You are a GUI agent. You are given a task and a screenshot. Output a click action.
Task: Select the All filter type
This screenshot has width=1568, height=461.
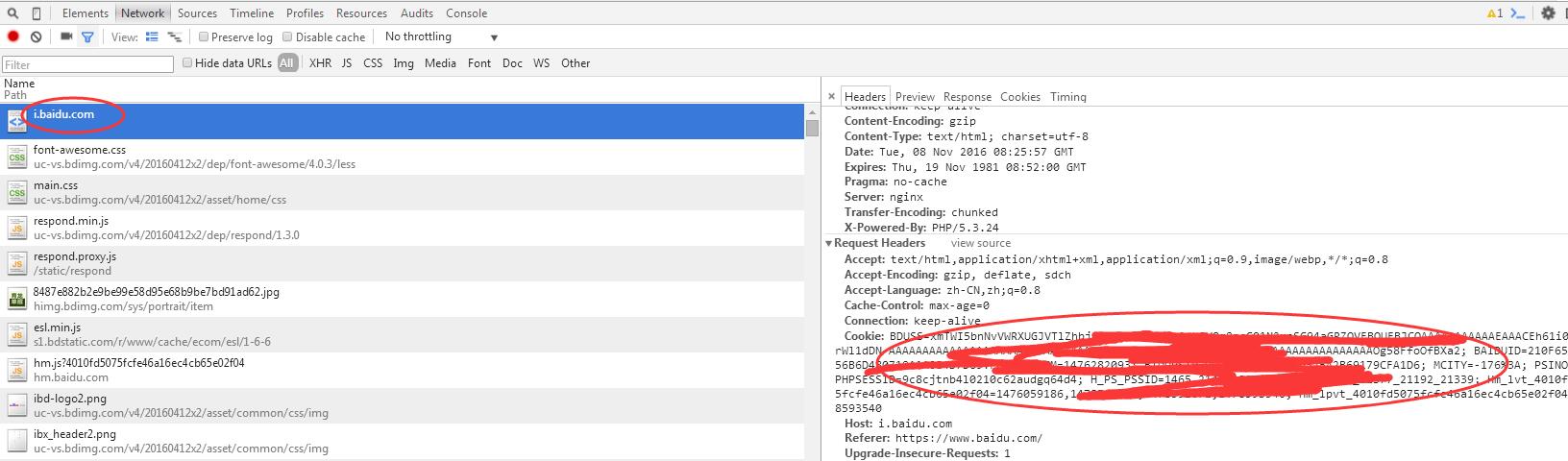click(287, 63)
